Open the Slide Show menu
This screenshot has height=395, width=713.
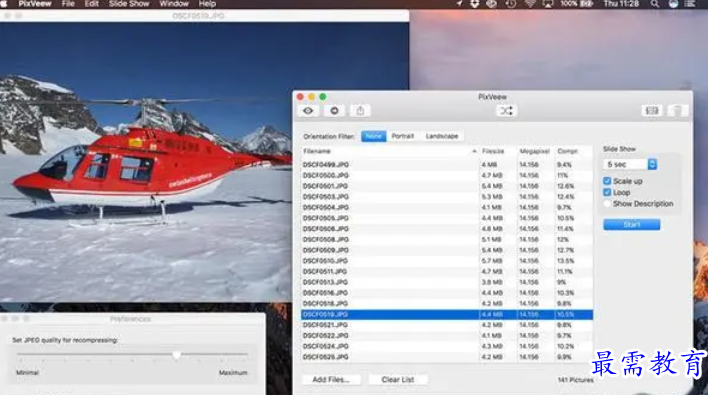point(129,4)
